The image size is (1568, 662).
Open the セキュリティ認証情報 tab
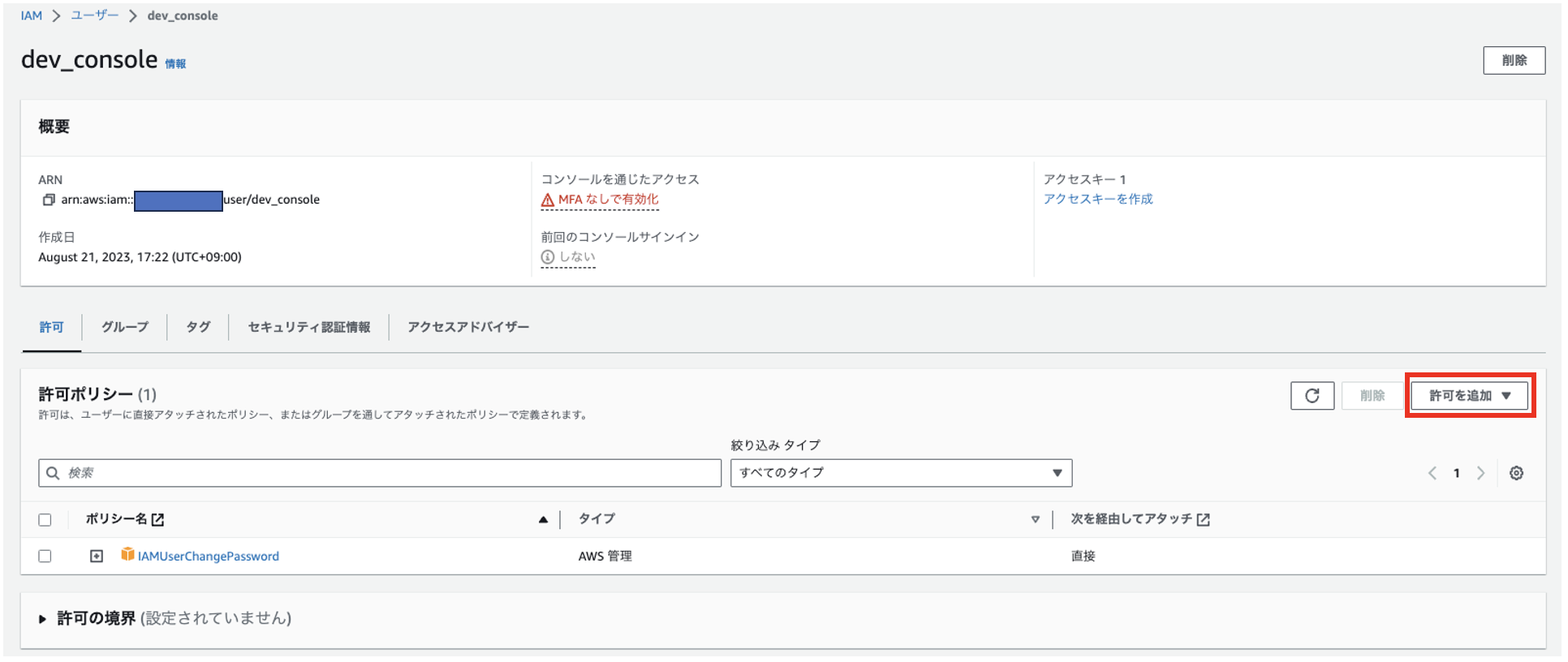(308, 327)
